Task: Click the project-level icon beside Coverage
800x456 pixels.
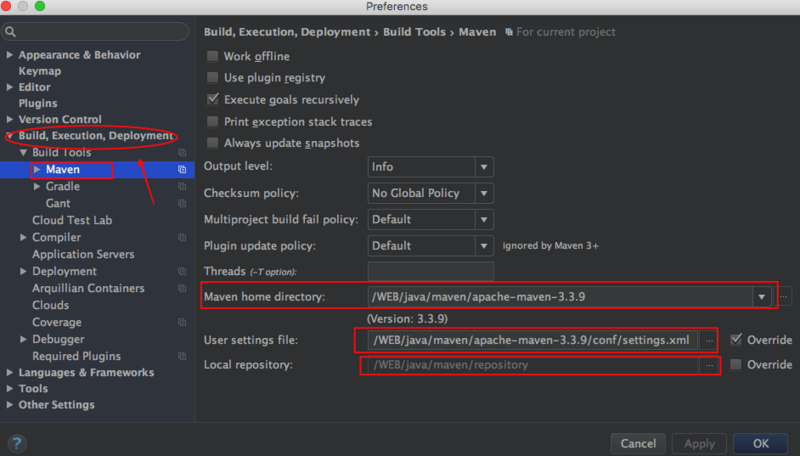Action: 182,322
